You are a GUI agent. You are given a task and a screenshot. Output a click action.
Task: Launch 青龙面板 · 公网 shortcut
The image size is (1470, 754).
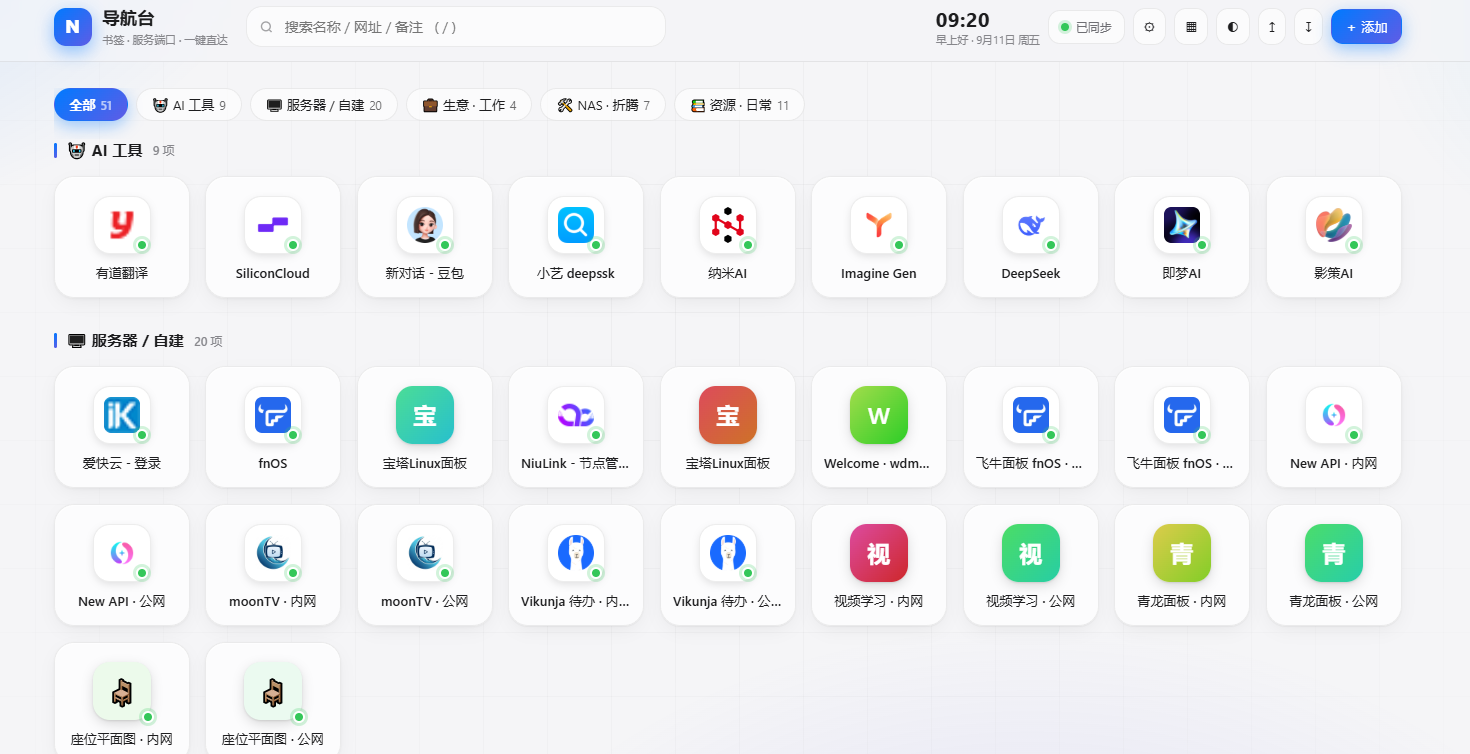pyautogui.click(x=1334, y=565)
